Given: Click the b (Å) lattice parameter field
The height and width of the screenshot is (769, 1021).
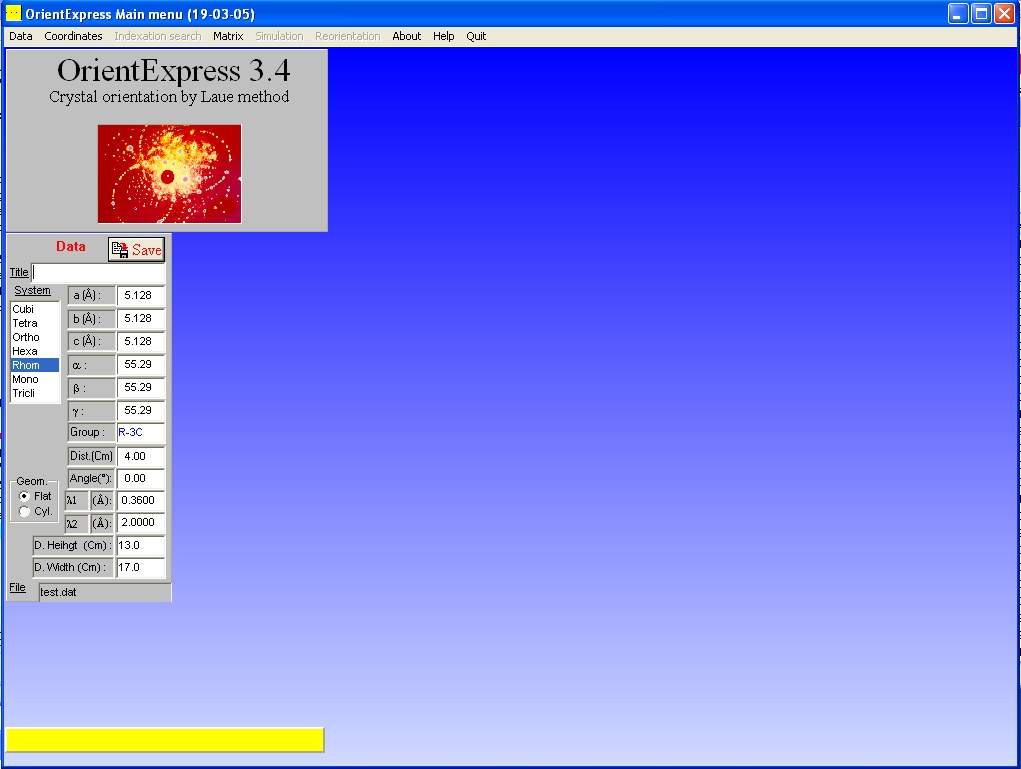Looking at the screenshot, I should tap(141, 318).
